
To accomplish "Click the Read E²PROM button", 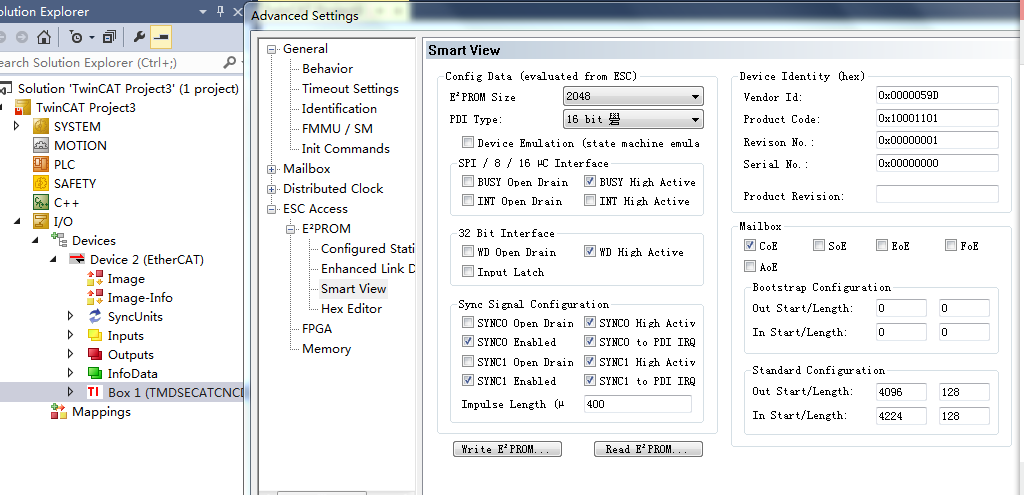I will click(647, 449).
